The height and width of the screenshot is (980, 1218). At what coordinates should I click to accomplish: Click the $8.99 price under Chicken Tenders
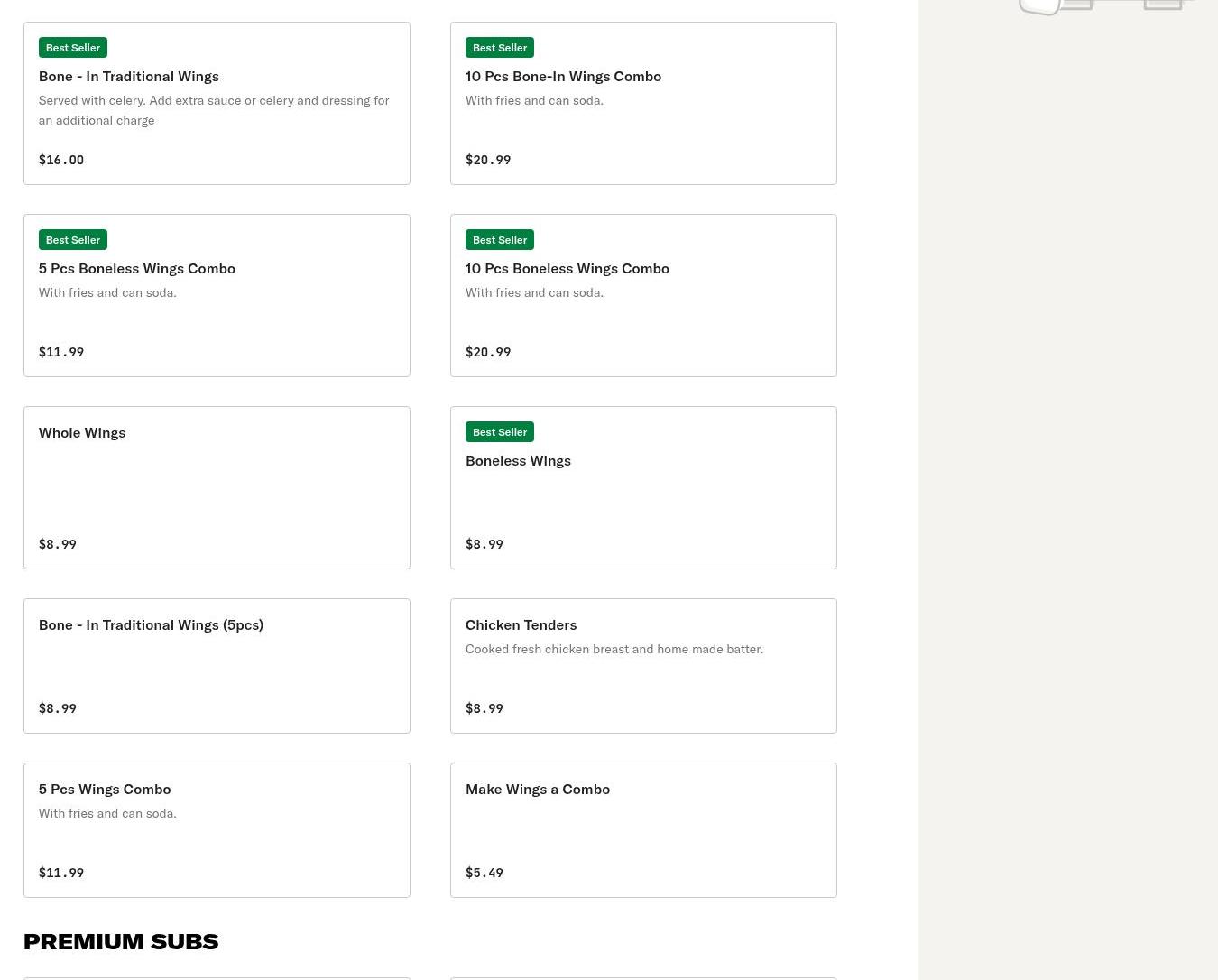484,708
